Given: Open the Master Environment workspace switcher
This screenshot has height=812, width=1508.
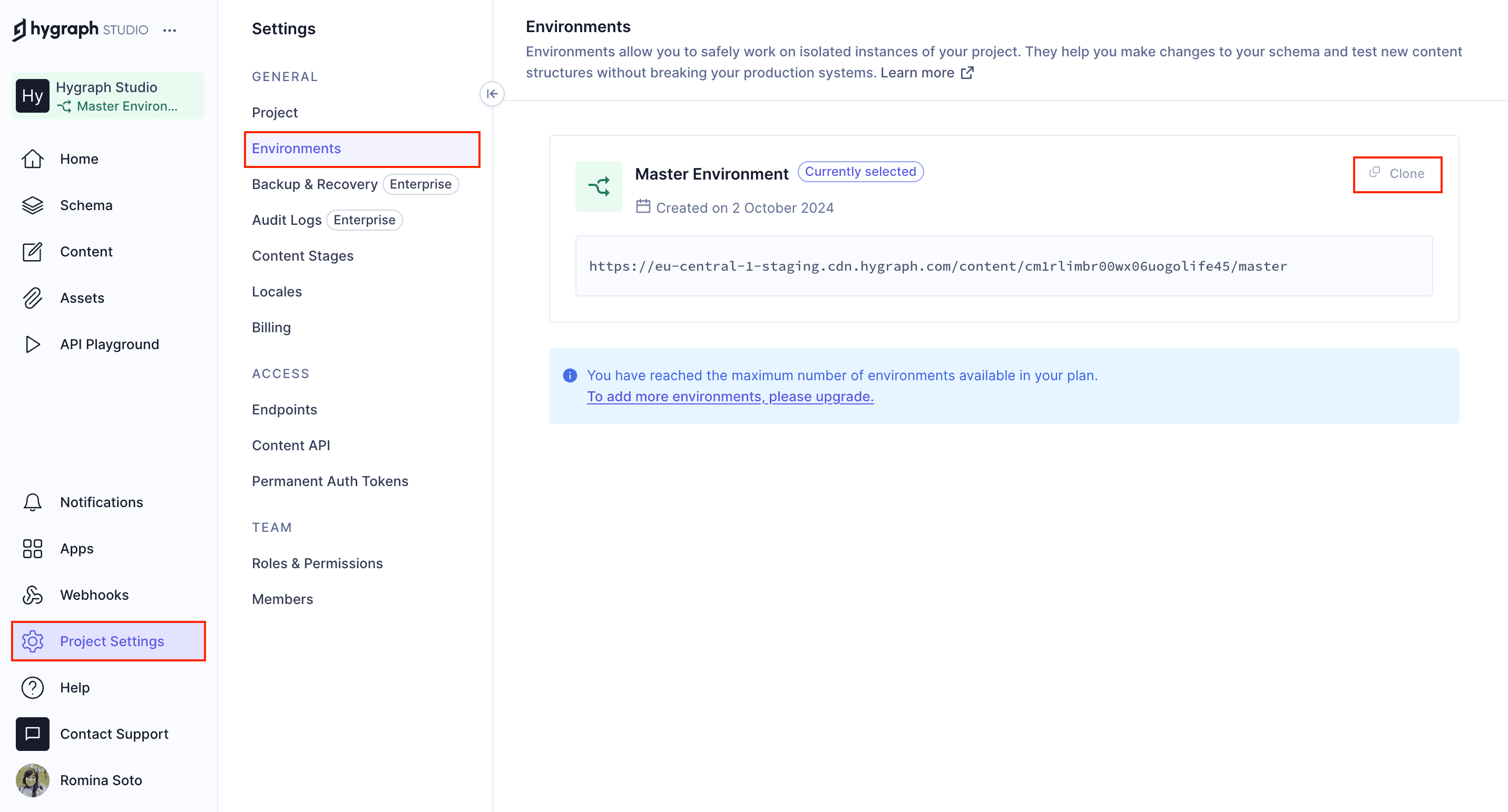Looking at the screenshot, I should click(107, 96).
